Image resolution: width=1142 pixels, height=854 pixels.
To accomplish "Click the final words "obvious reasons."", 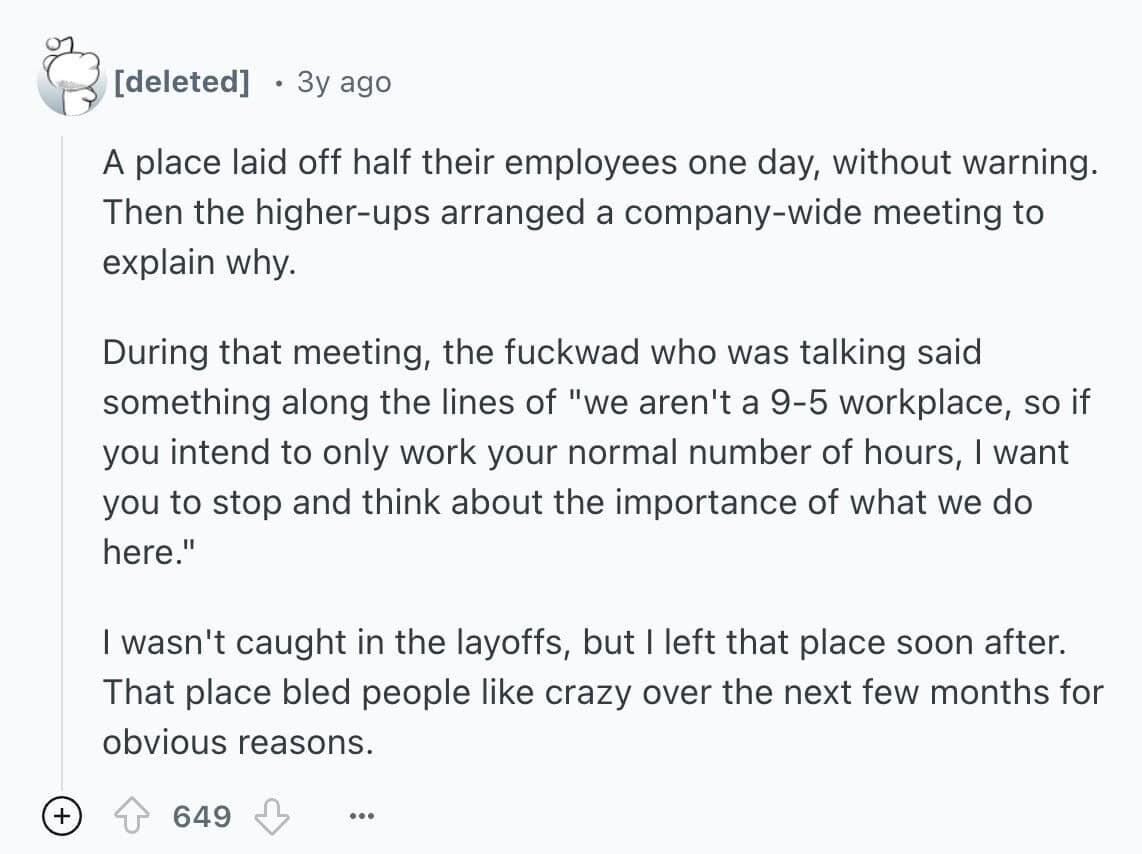I will pyautogui.click(x=237, y=741).
